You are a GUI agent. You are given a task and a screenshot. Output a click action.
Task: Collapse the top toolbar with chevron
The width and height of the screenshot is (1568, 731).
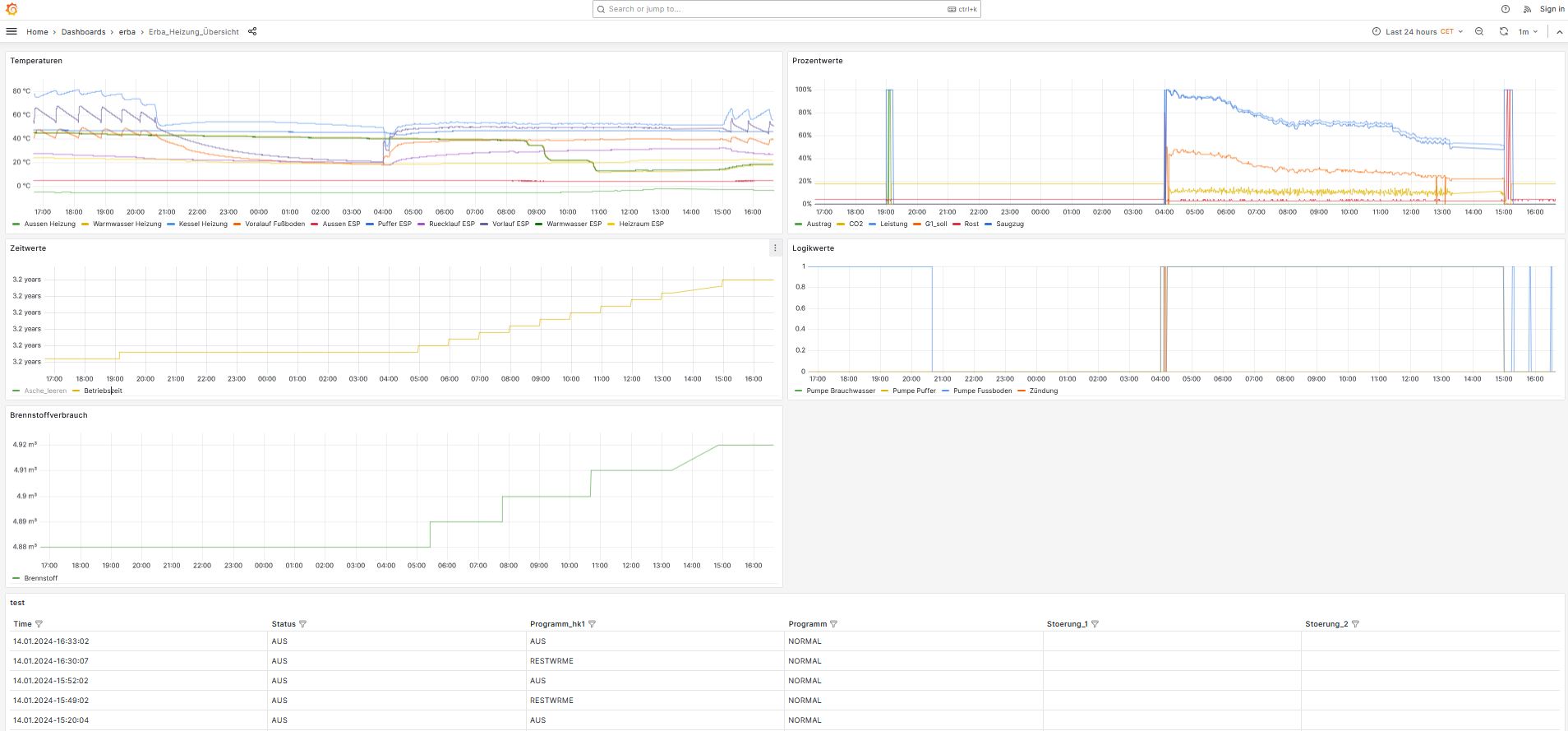(x=1559, y=31)
